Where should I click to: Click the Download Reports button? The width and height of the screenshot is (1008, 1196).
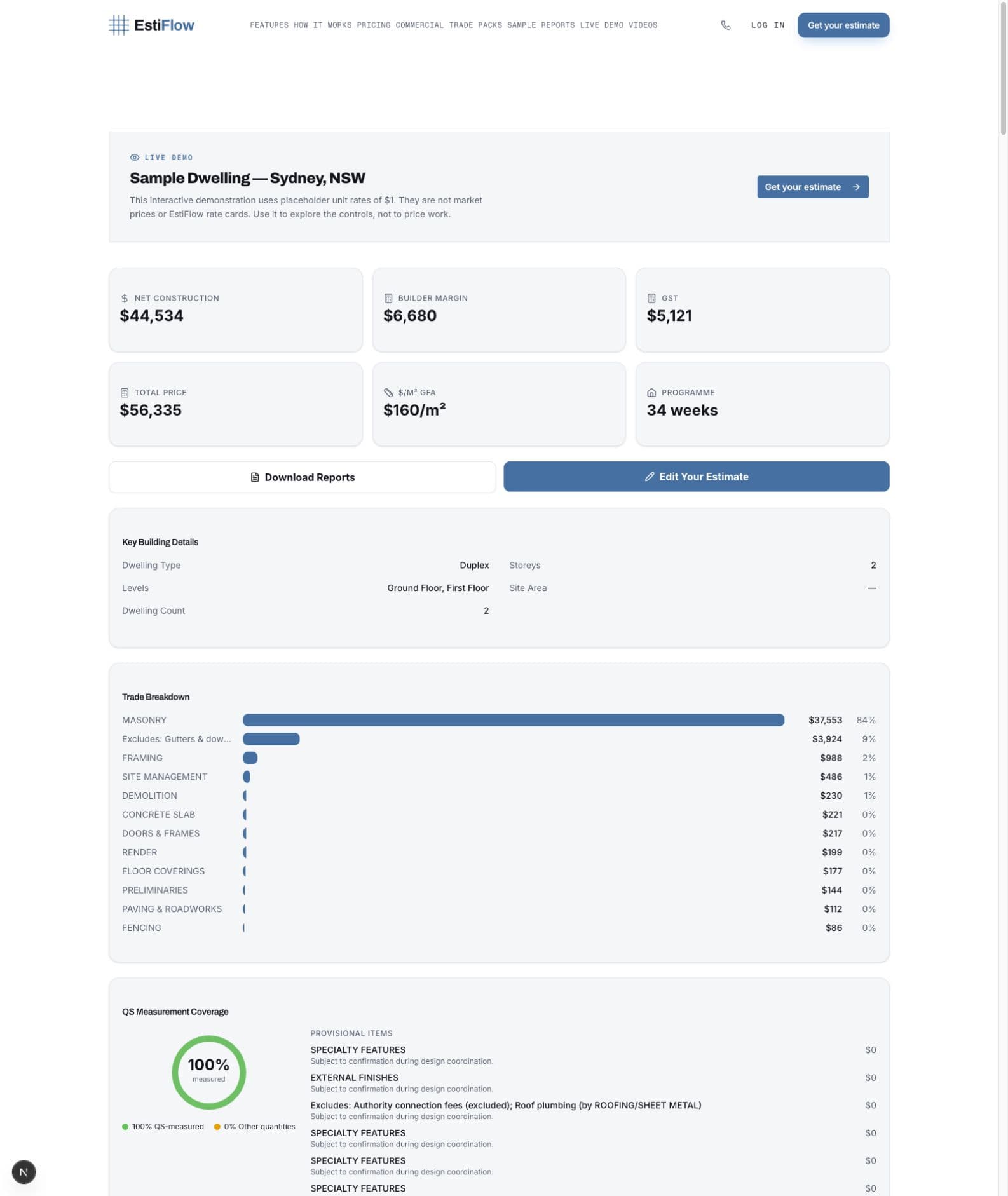pyautogui.click(x=303, y=477)
